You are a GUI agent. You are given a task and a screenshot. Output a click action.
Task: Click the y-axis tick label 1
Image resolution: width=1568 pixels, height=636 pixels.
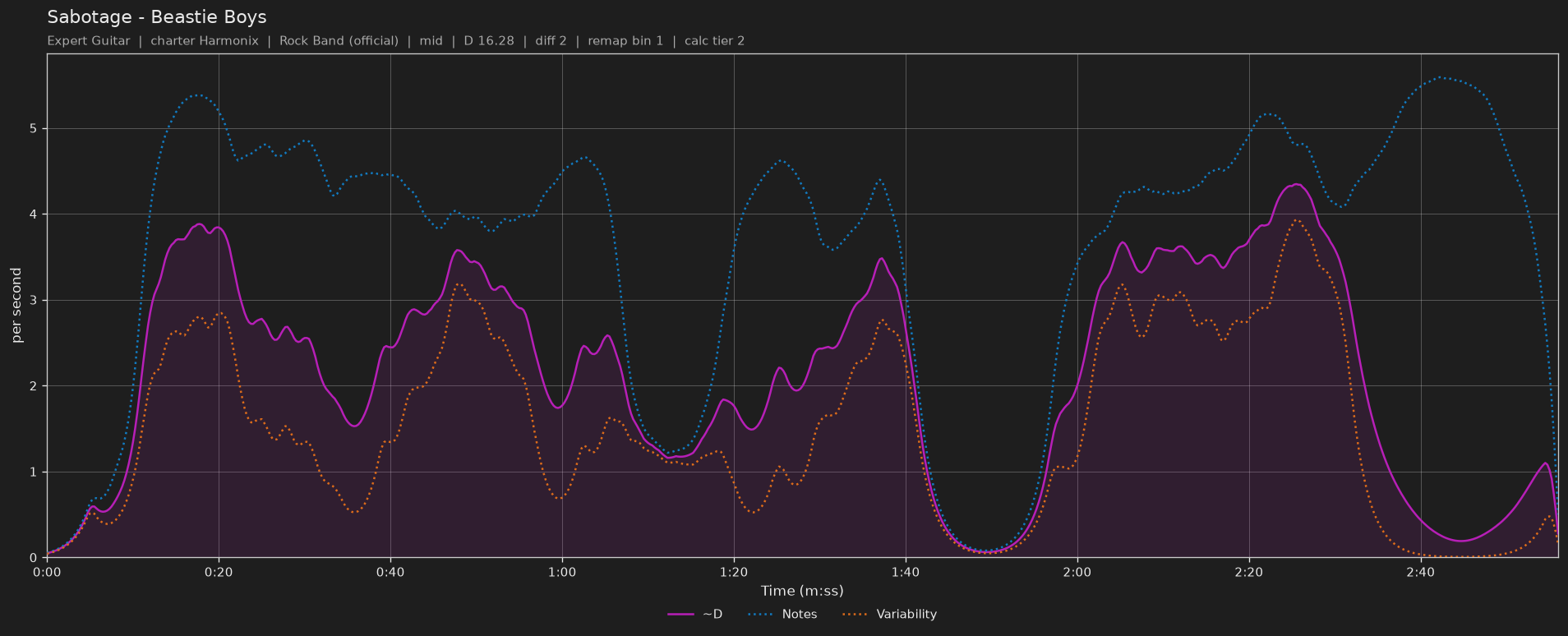tap(34, 472)
